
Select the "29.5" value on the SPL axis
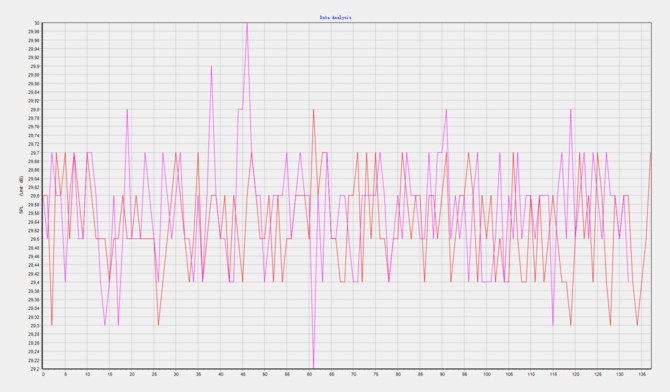click(x=35, y=239)
